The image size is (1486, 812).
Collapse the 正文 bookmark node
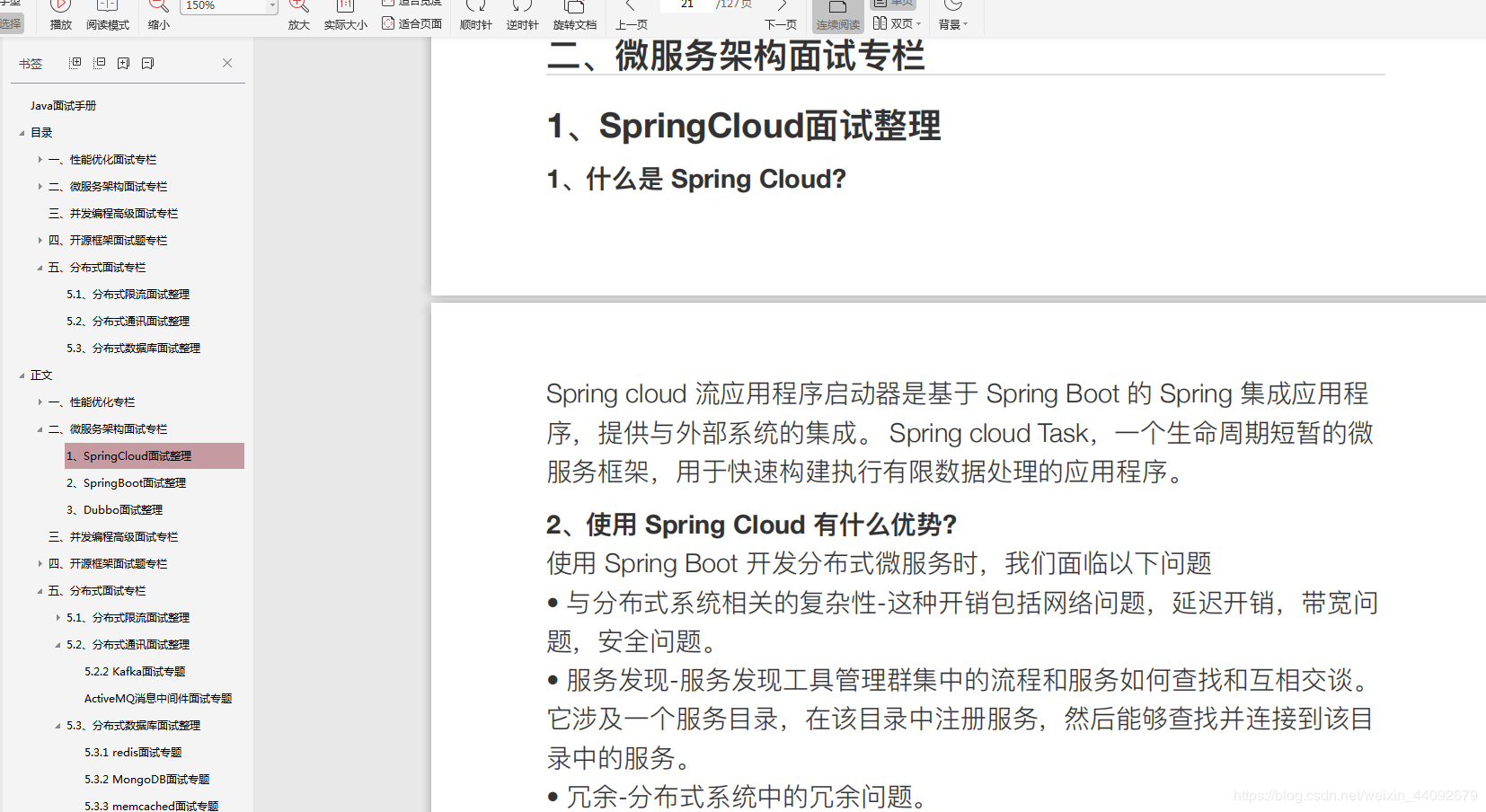tap(22, 375)
